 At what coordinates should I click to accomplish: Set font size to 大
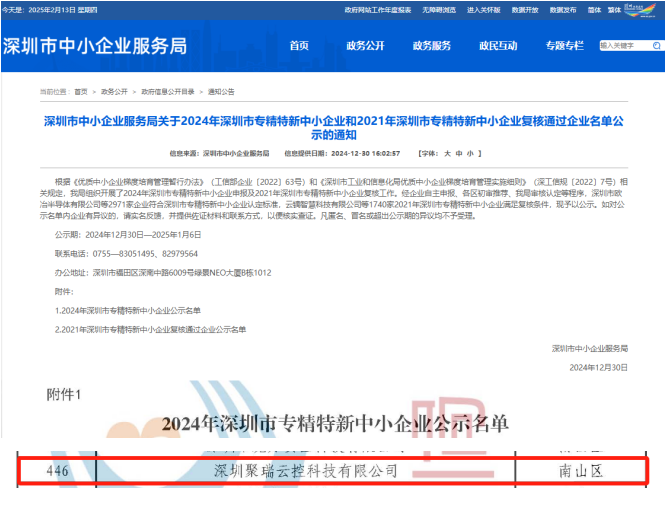coord(447,153)
